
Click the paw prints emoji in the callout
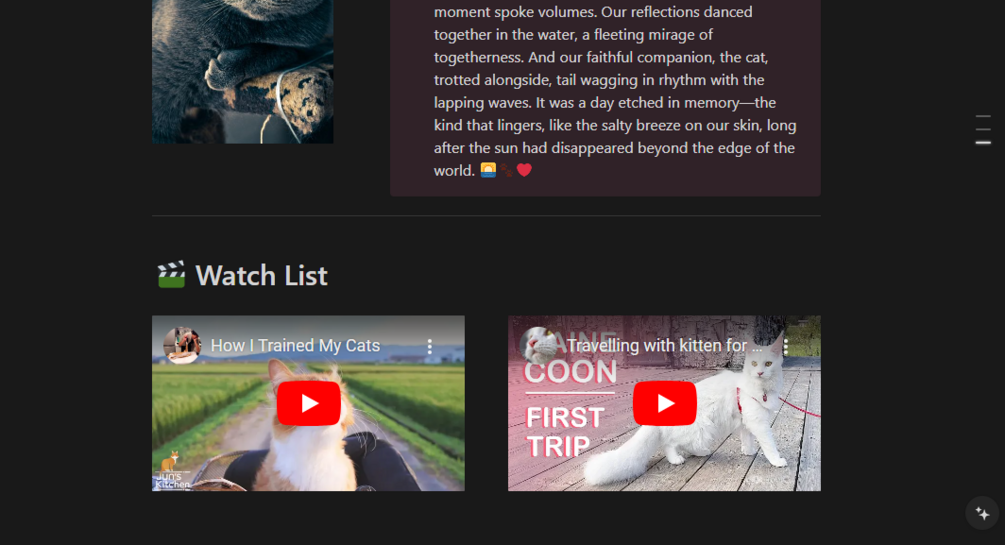click(x=506, y=170)
